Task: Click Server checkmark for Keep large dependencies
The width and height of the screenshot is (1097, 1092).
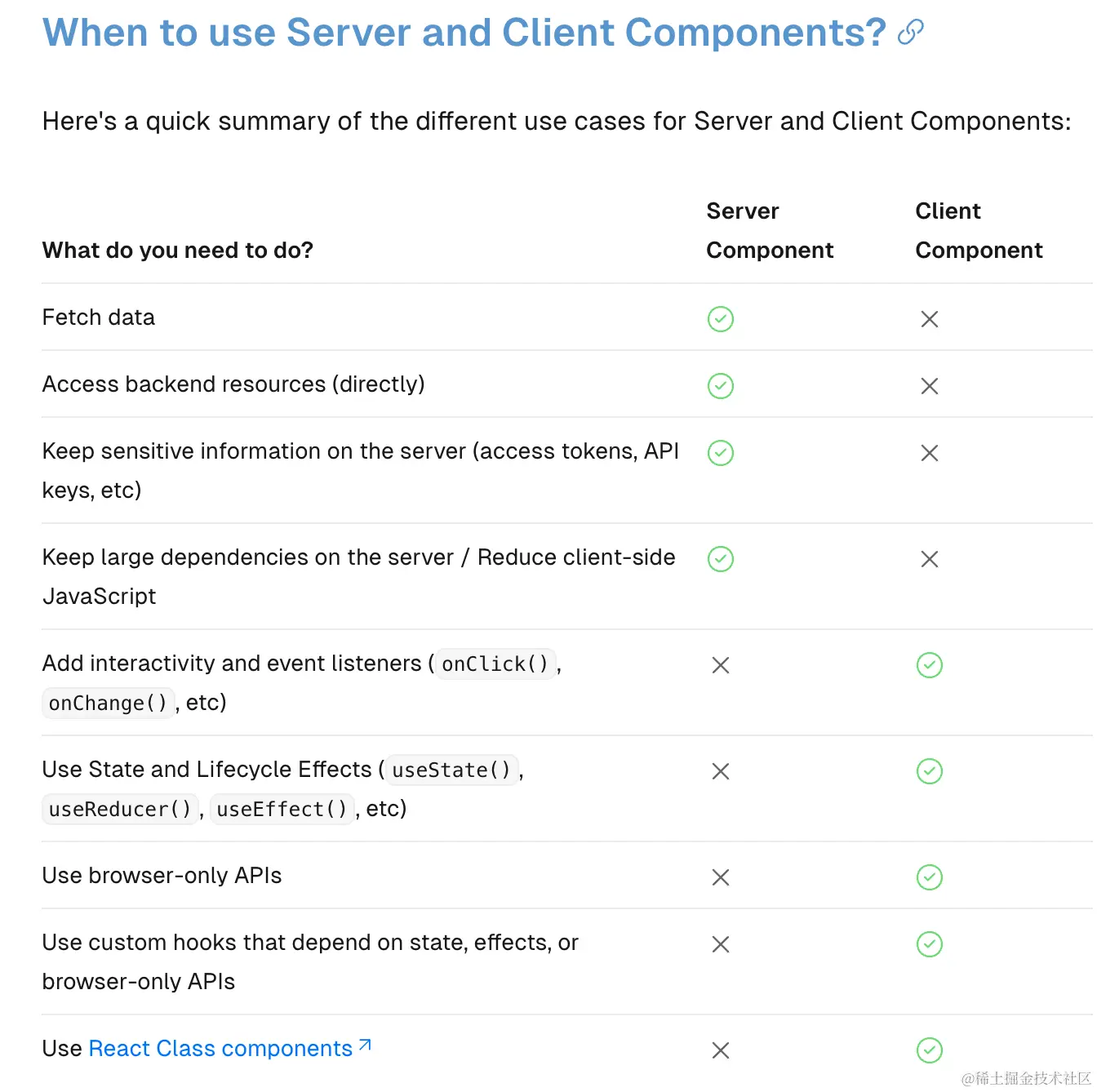Action: coord(720,559)
